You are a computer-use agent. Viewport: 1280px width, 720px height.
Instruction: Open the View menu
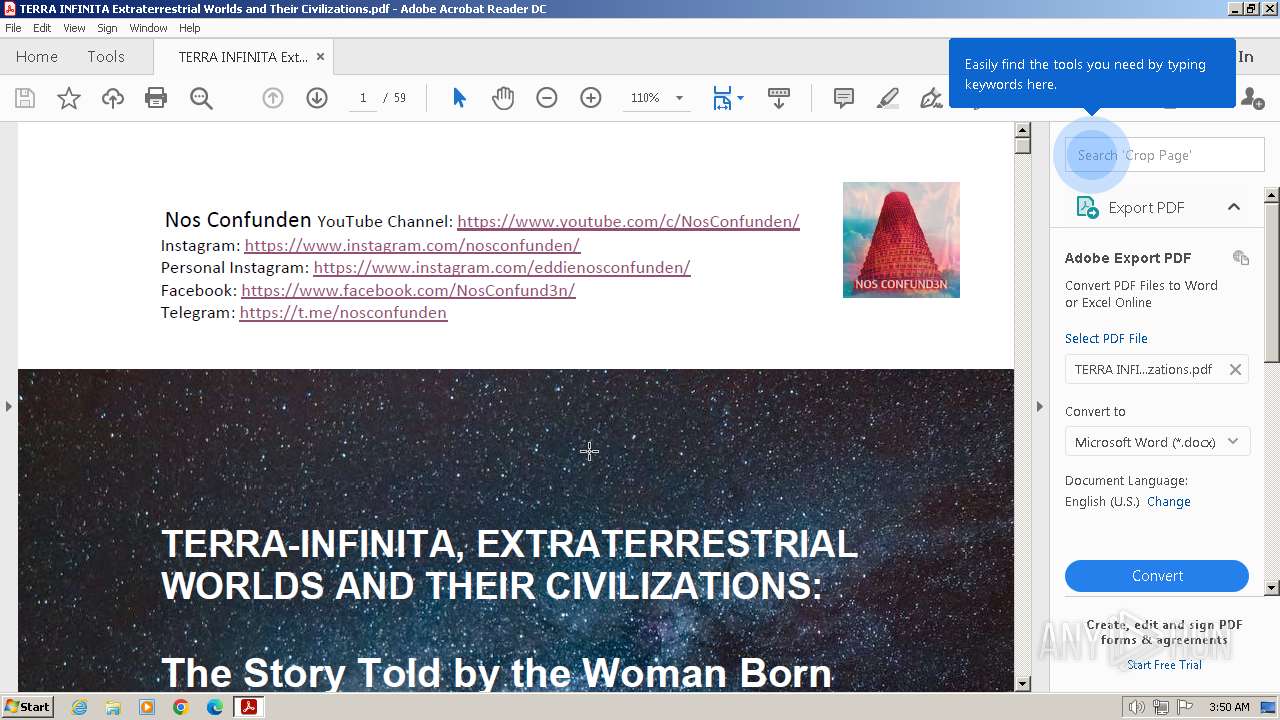click(74, 28)
